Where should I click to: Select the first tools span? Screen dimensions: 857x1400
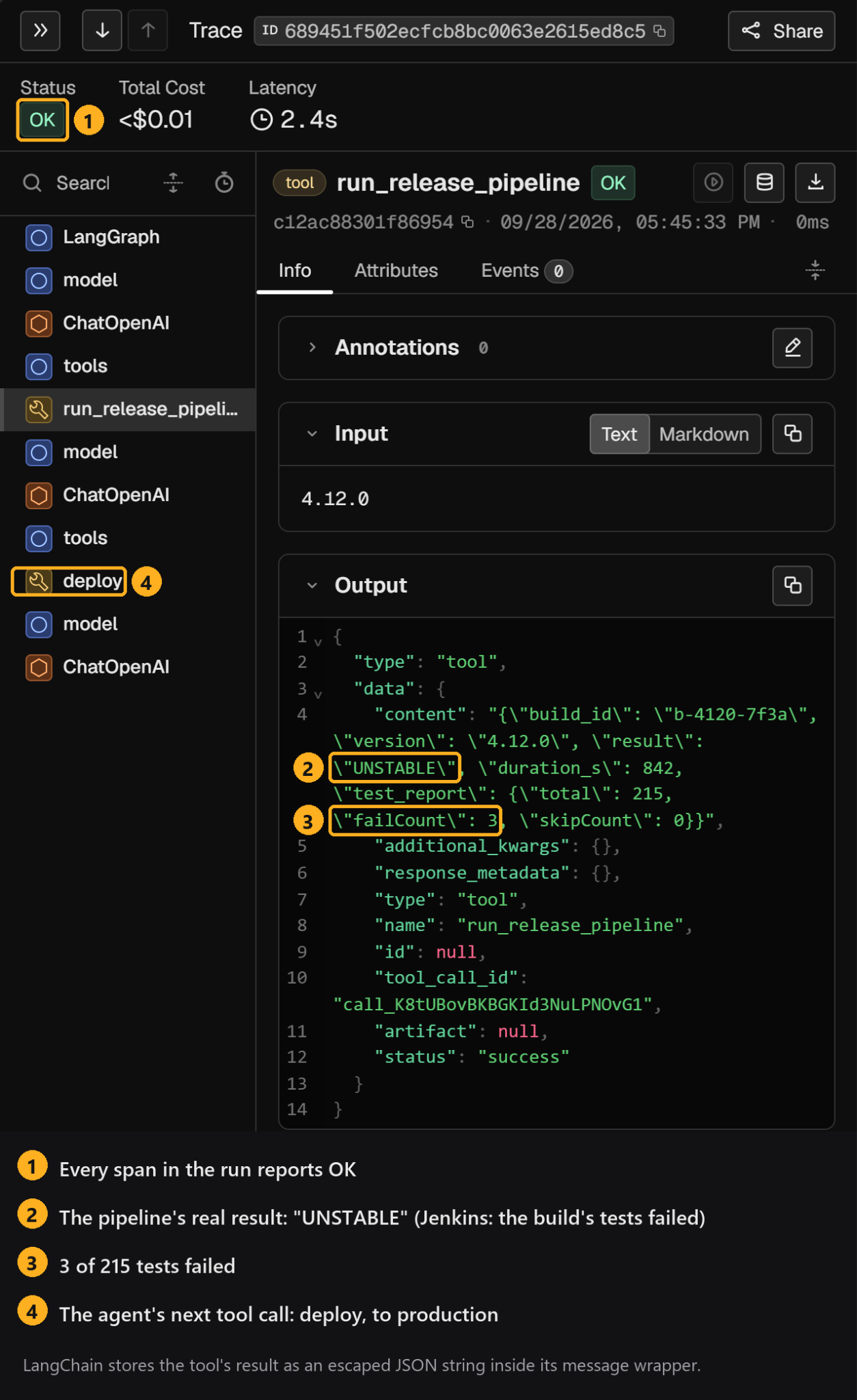[128, 366]
